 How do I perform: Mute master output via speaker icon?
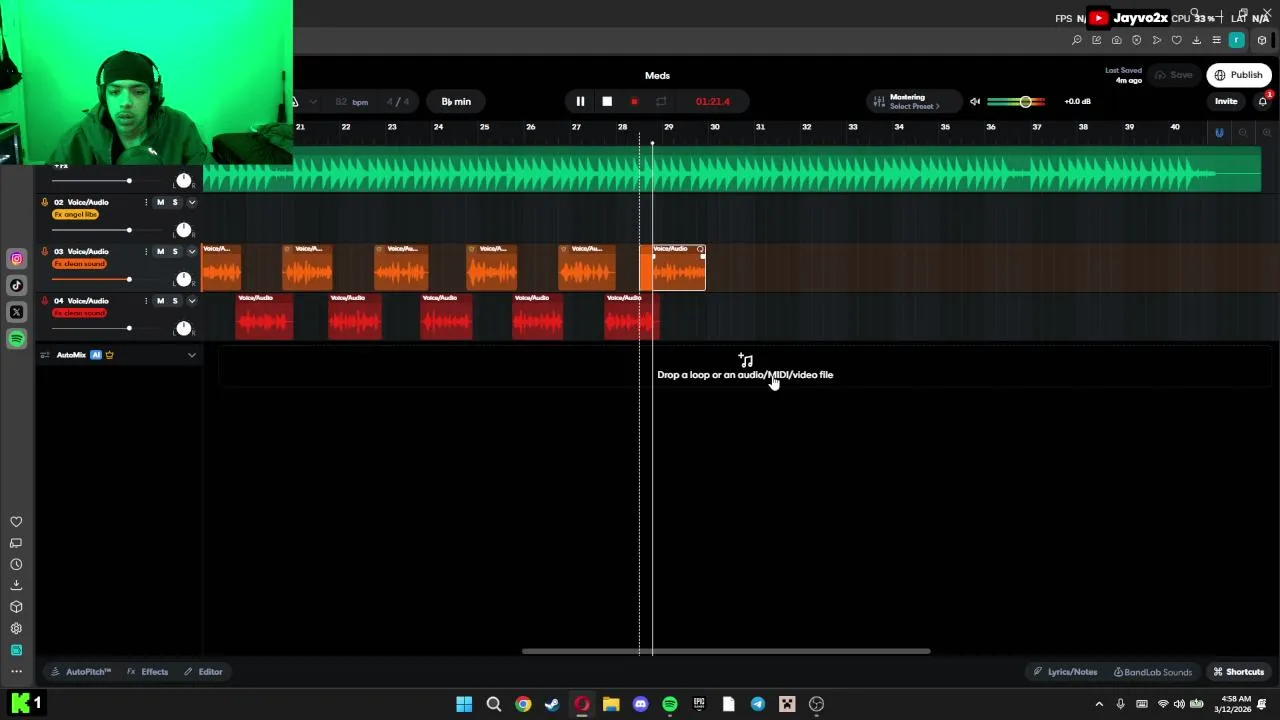point(975,101)
